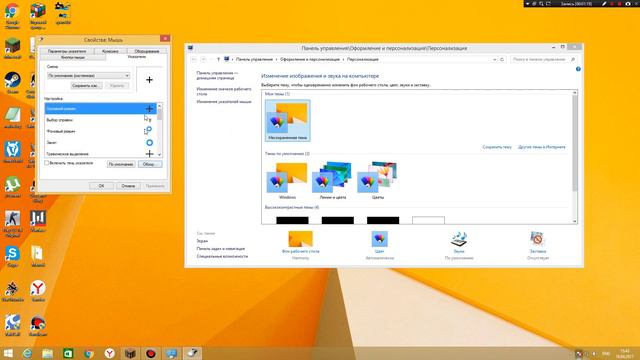
Task: Open Изменение значков рабочего стола link
Action: pyautogui.click(x=224, y=91)
